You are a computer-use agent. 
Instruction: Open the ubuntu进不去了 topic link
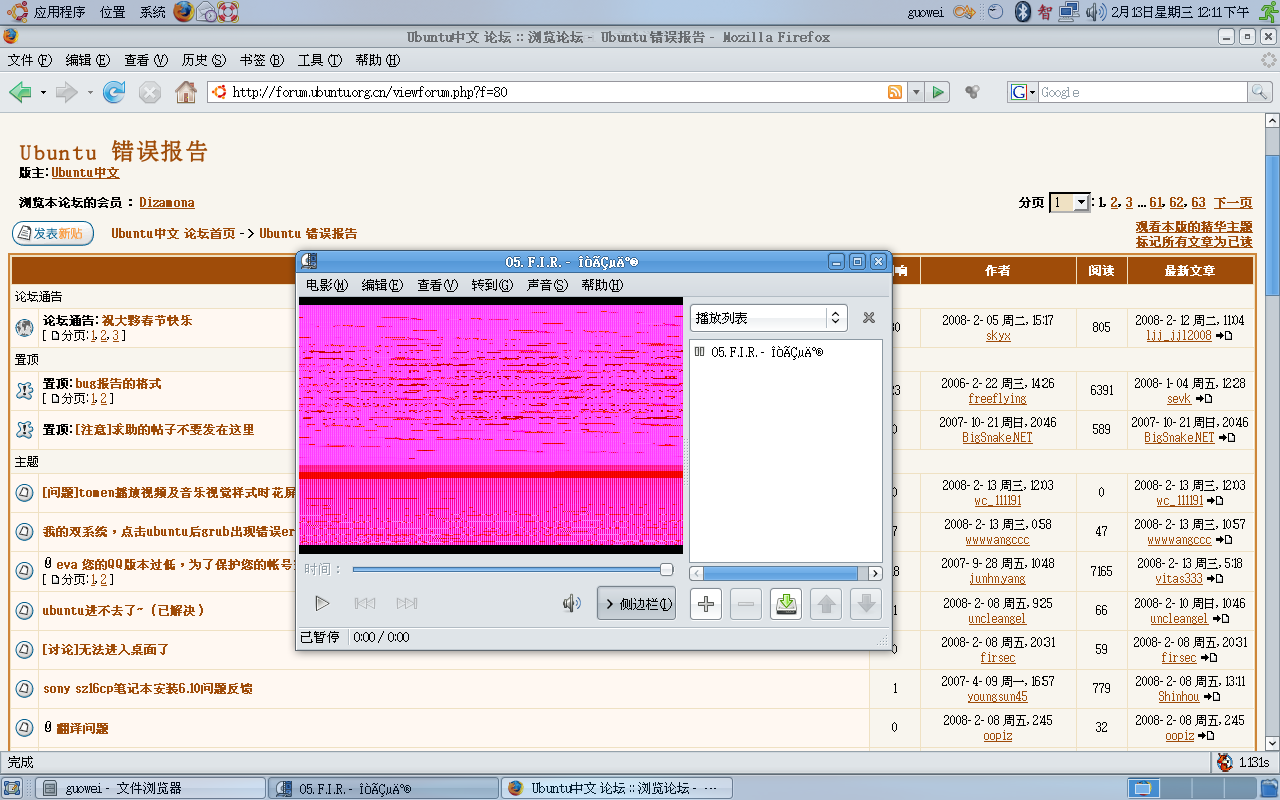pyautogui.click(x=124, y=610)
